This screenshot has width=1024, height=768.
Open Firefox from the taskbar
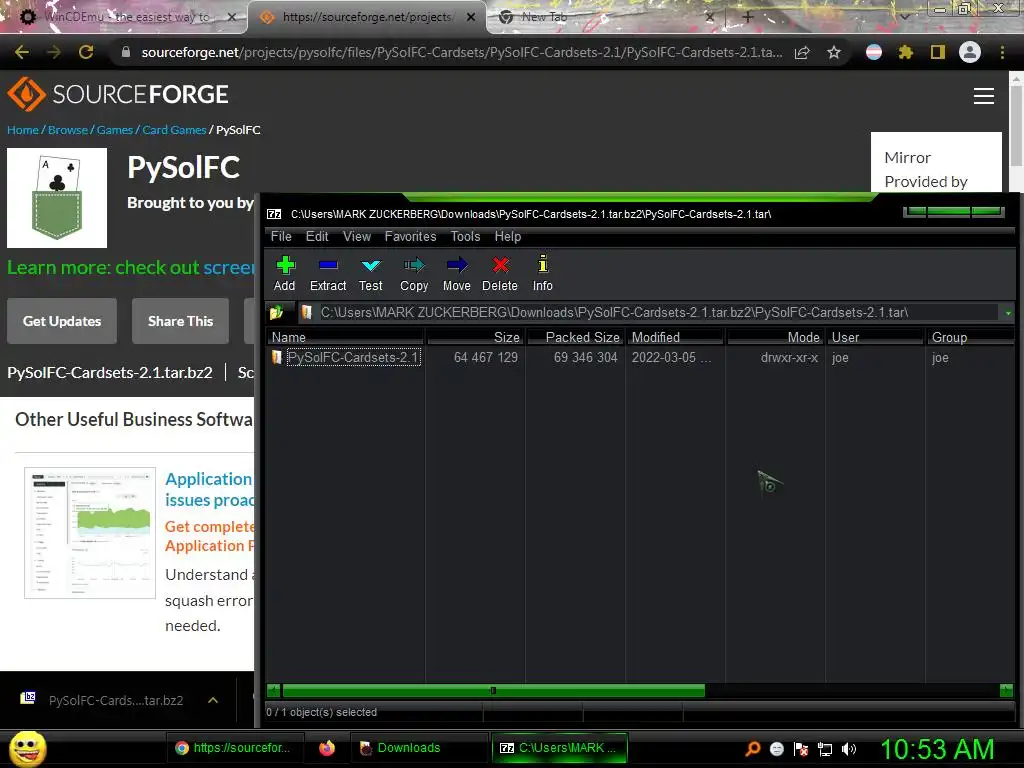coord(327,748)
